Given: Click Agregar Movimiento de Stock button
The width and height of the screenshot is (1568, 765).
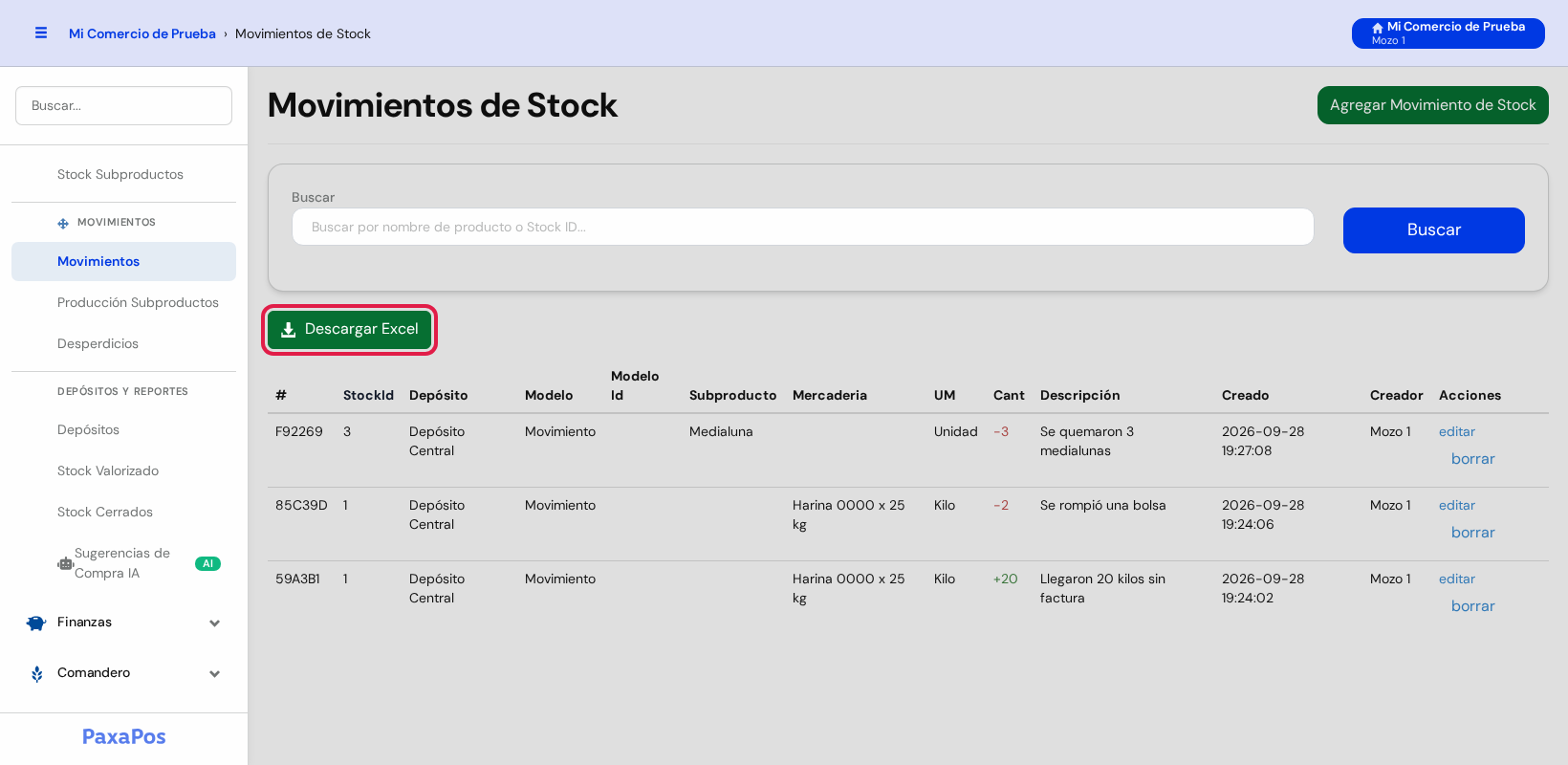Looking at the screenshot, I should (1432, 105).
